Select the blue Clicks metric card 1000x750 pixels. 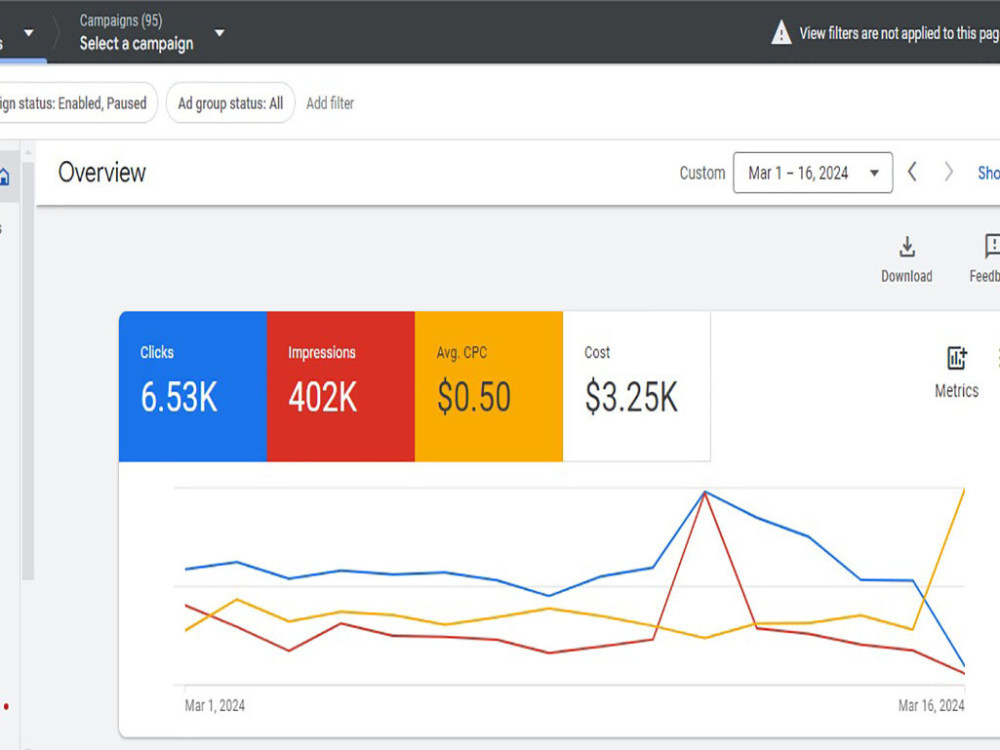pyautogui.click(x=193, y=386)
